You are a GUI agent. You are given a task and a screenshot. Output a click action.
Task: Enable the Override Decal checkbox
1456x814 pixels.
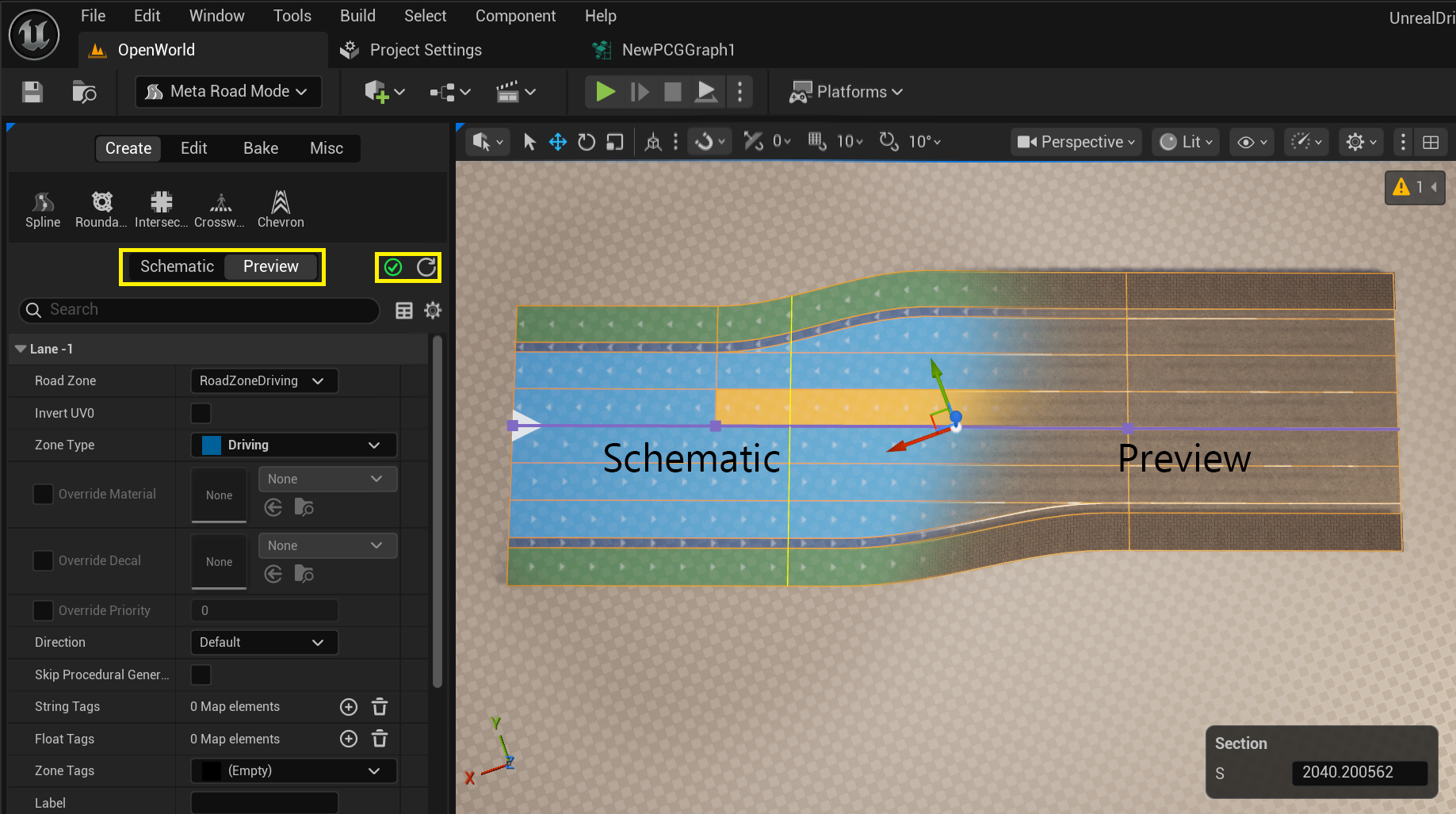point(43,560)
